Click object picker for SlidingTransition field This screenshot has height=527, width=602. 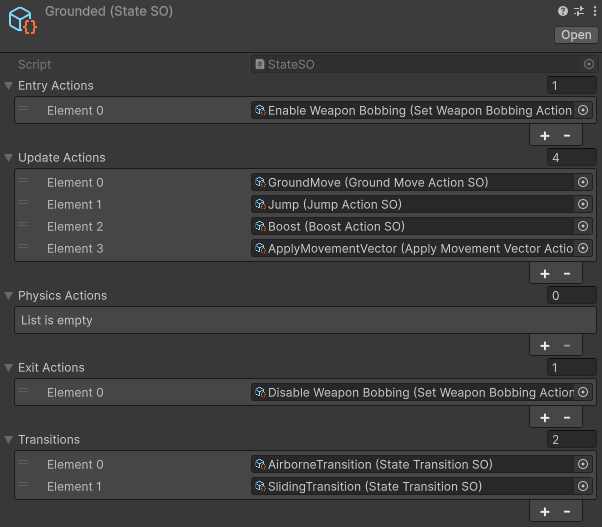coord(583,487)
